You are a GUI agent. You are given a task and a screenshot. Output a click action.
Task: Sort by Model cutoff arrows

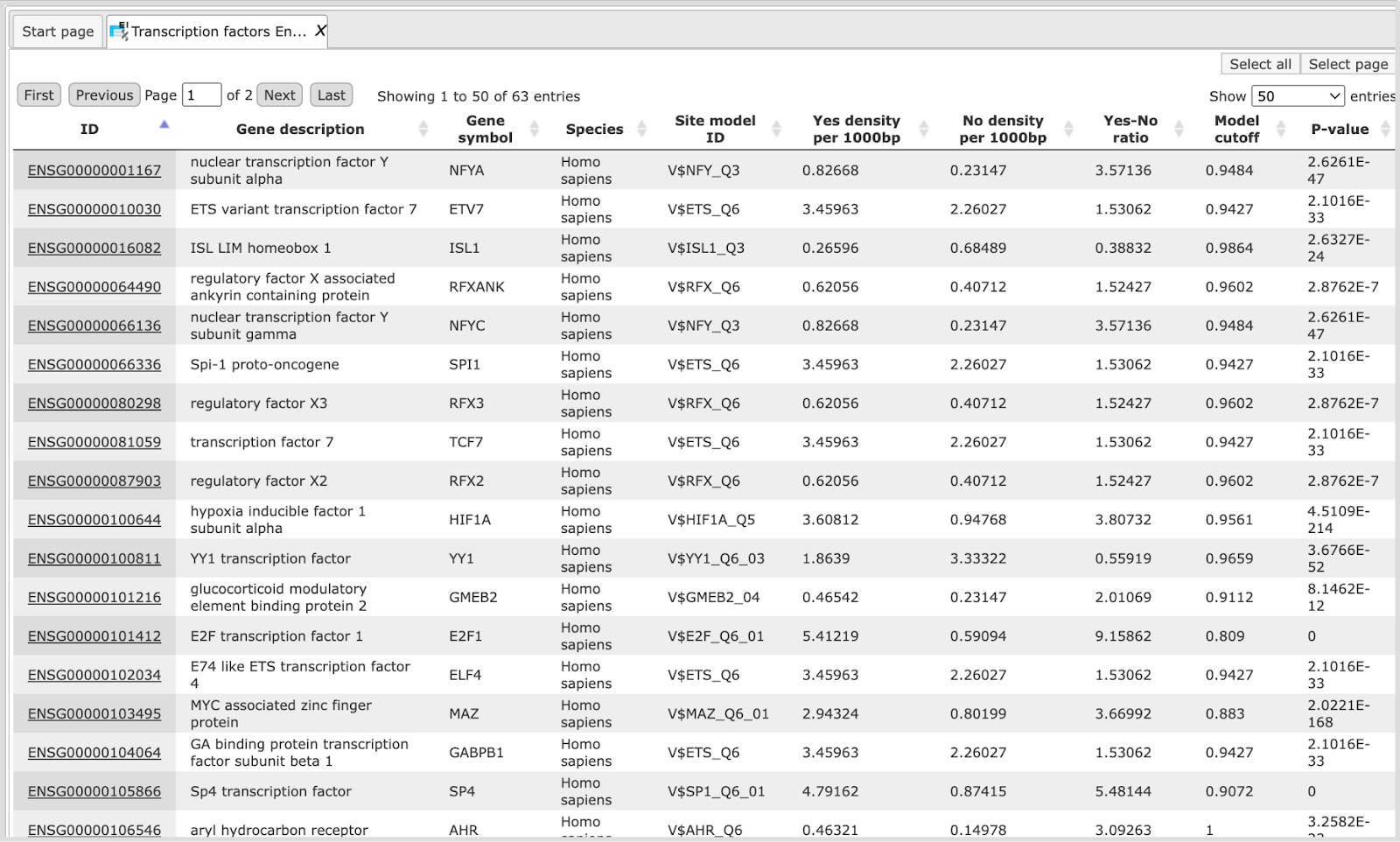point(1281,129)
